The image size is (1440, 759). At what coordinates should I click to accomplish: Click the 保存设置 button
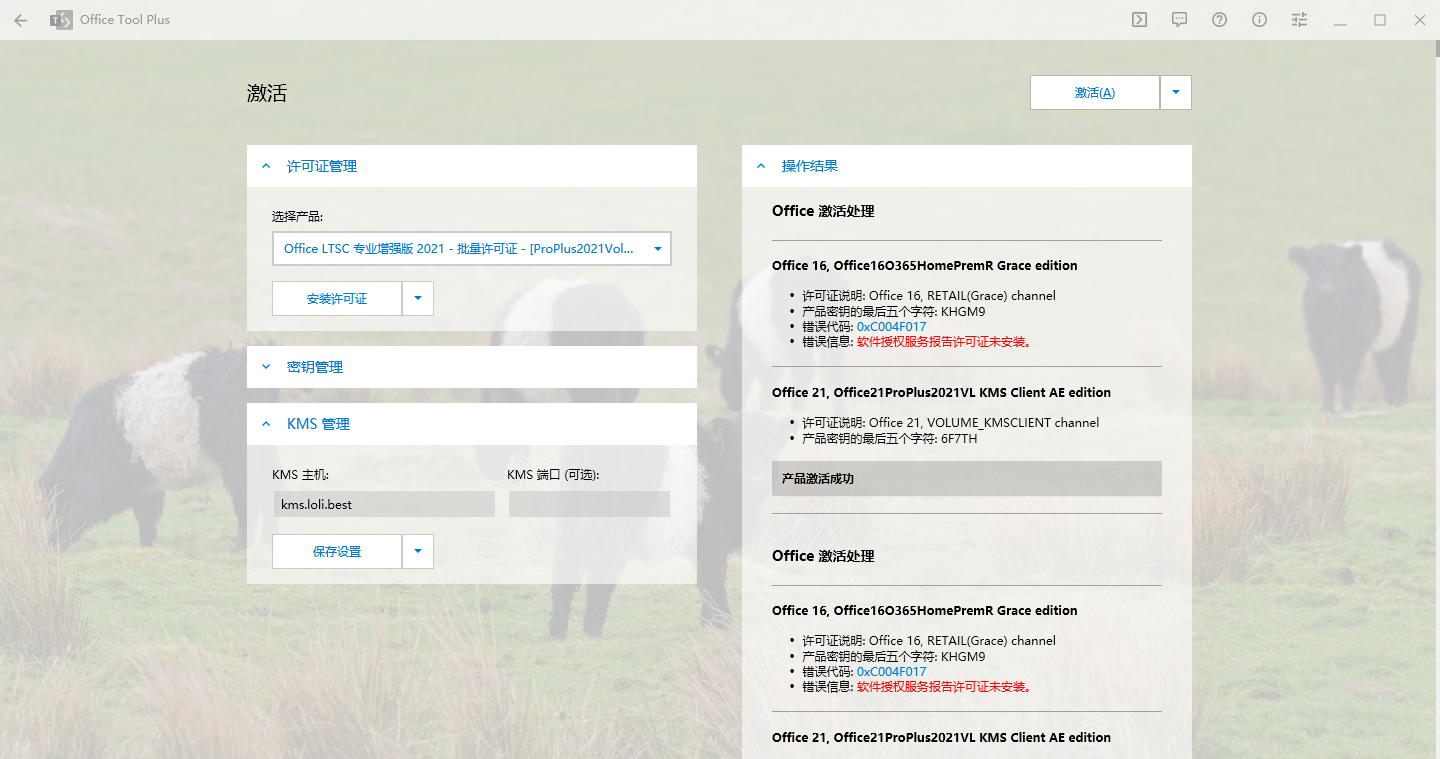pos(336,551)
